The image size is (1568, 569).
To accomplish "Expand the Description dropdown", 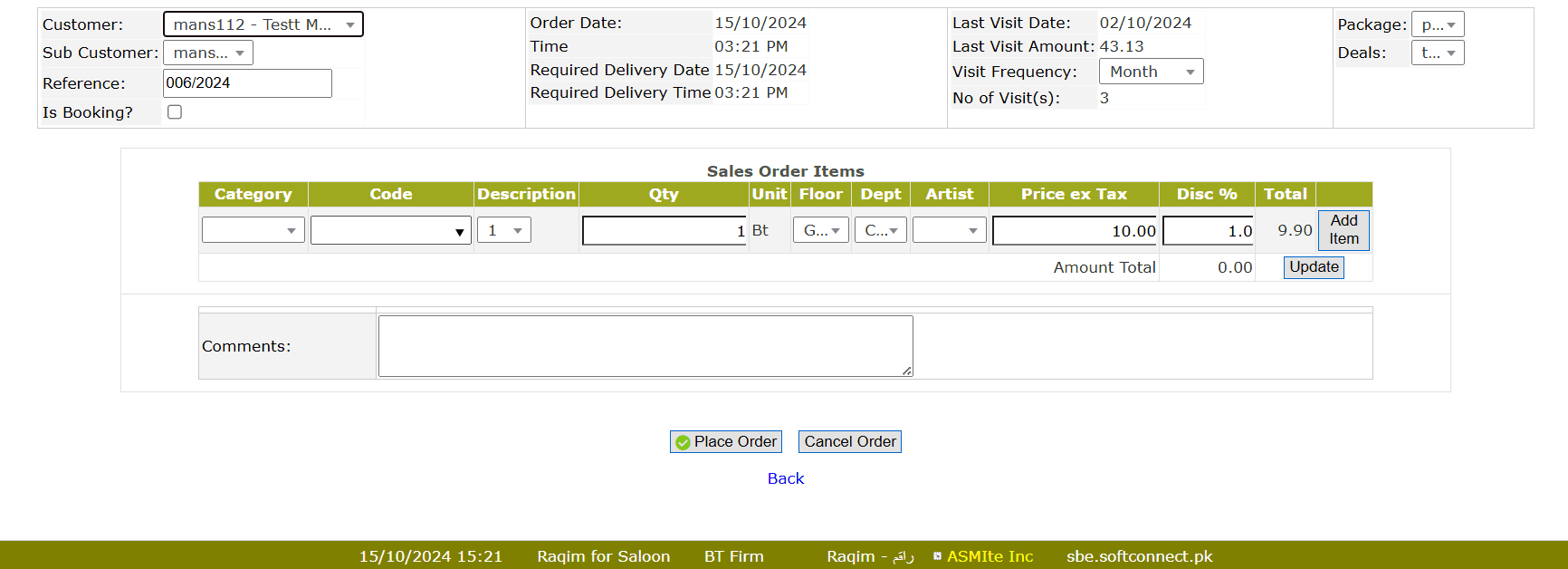I will click(503, 231).
